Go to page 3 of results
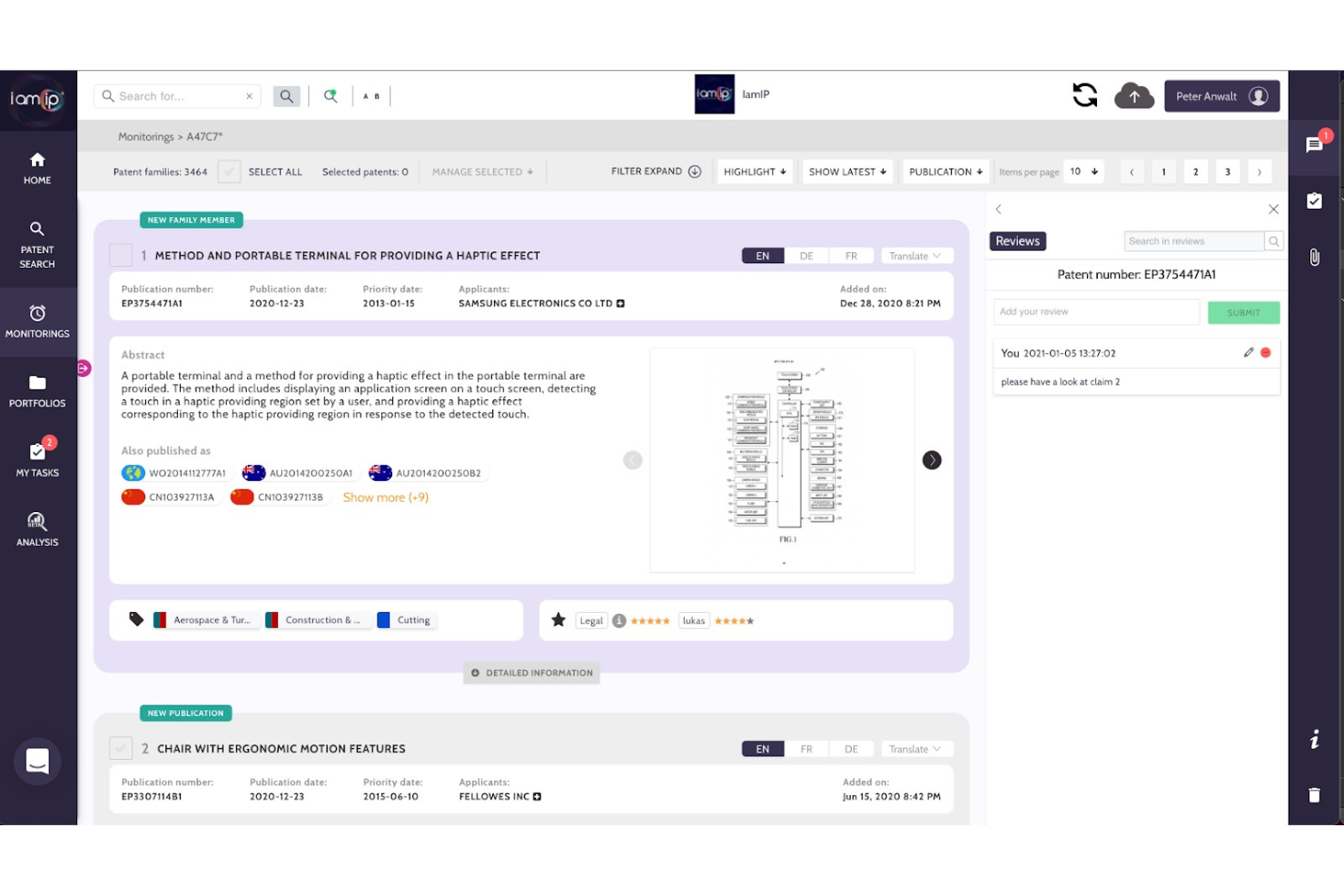Viewport: 1344px width, 896px height. [x=1227, y=172]
